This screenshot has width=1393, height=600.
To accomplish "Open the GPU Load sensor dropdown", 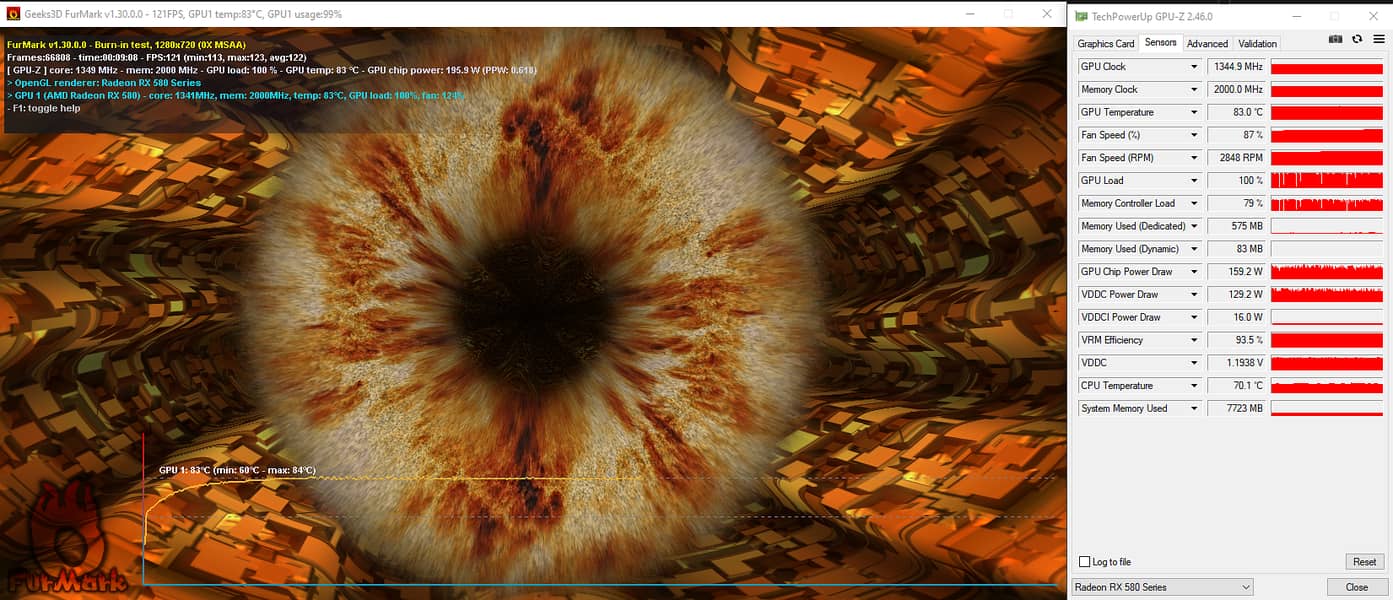I will click(1193, 181).
